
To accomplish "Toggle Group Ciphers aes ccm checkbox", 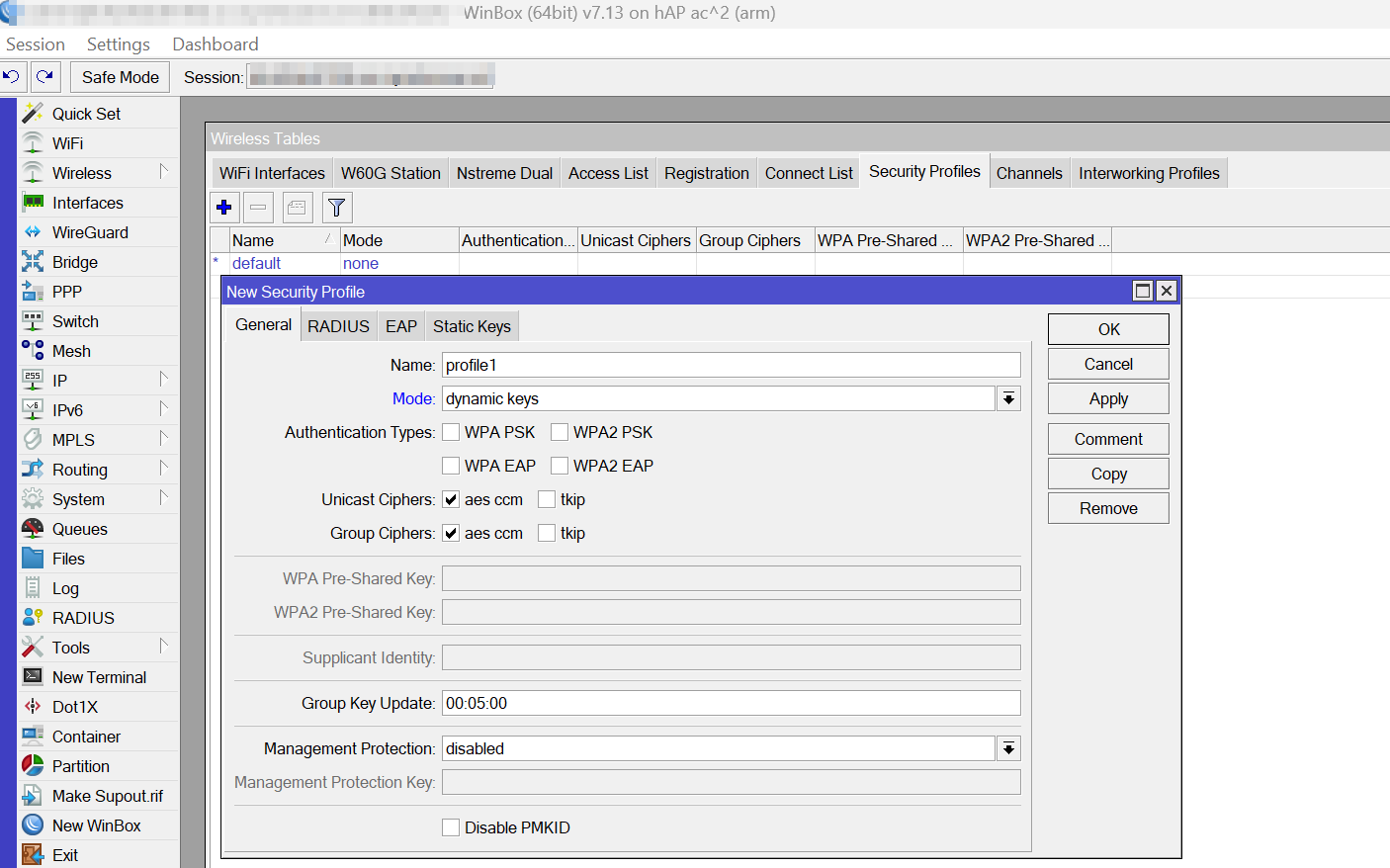I will tap(451, 533).
